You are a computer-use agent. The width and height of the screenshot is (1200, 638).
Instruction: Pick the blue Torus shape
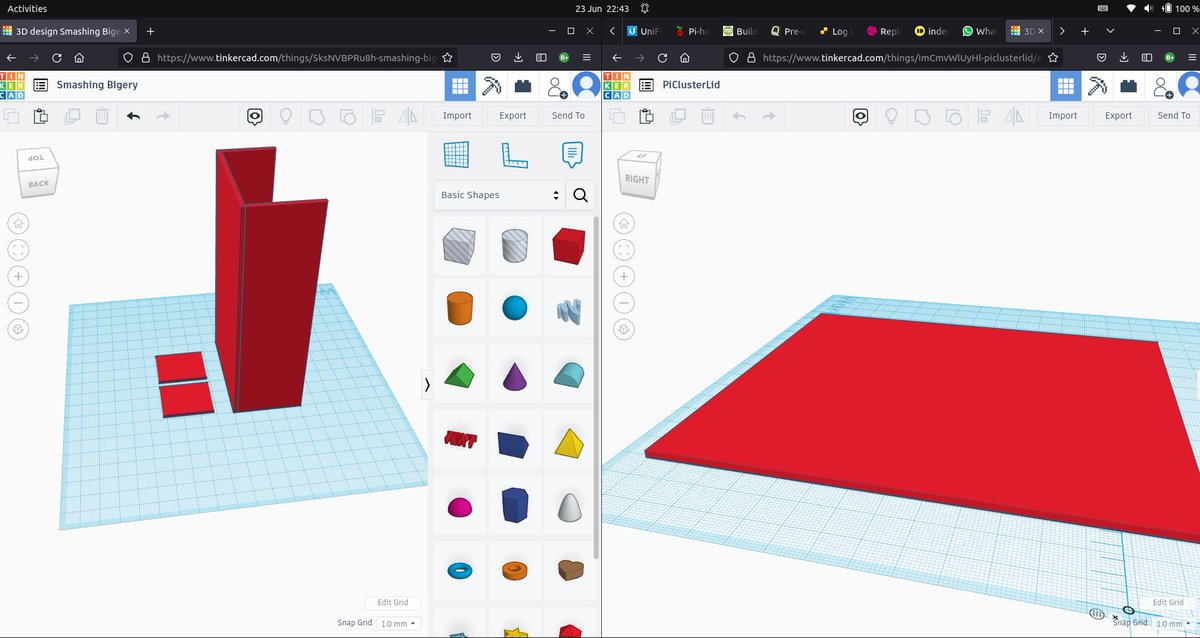459,570
